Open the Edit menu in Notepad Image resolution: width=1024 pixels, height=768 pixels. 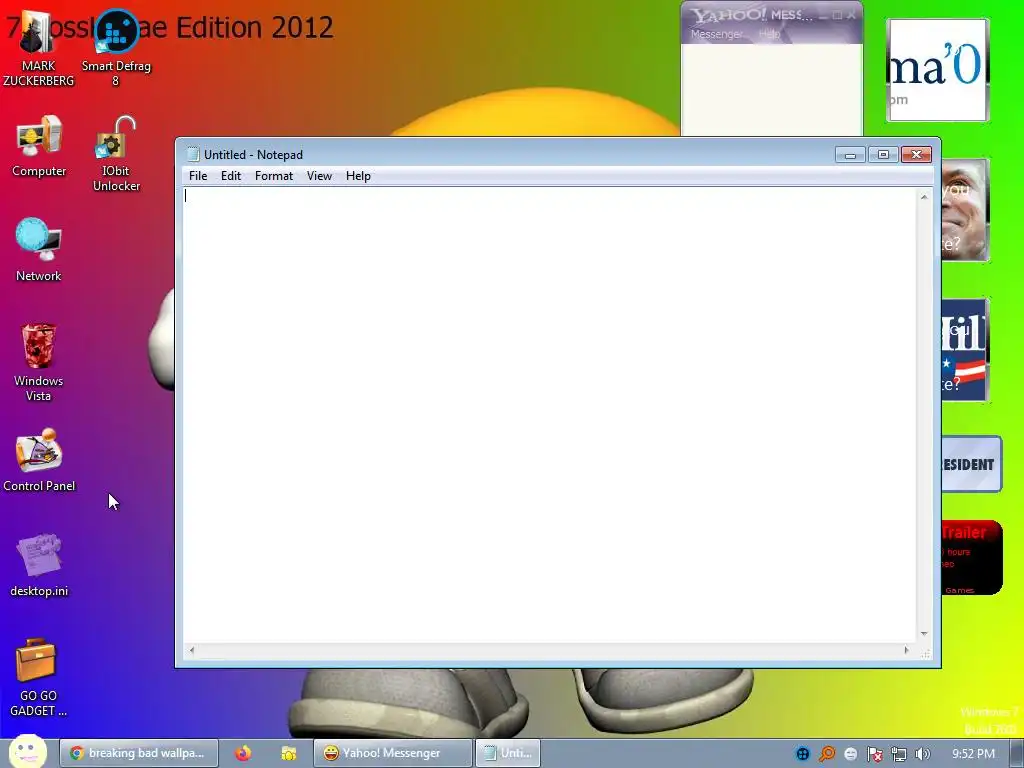click(x=231, y=176)
